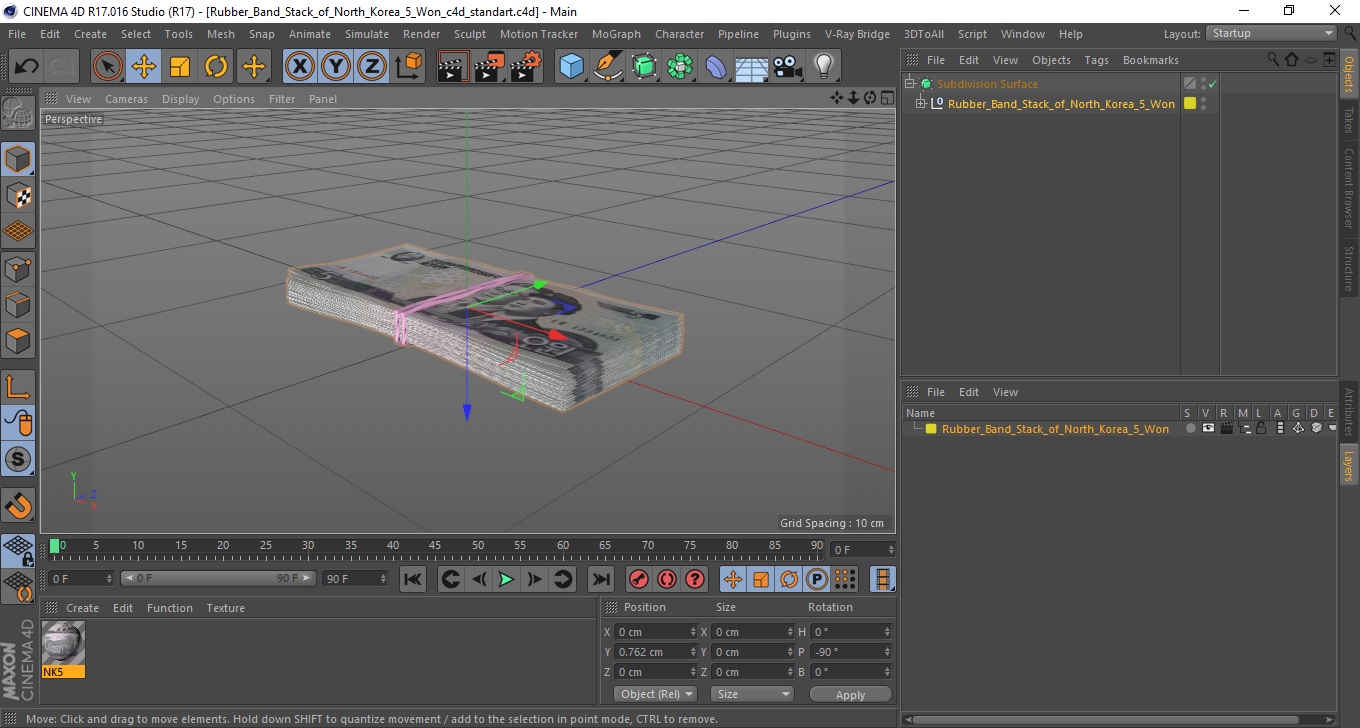Select the Live Selection tool
The height and width of the screenshot is (728, 1360).
108,67
